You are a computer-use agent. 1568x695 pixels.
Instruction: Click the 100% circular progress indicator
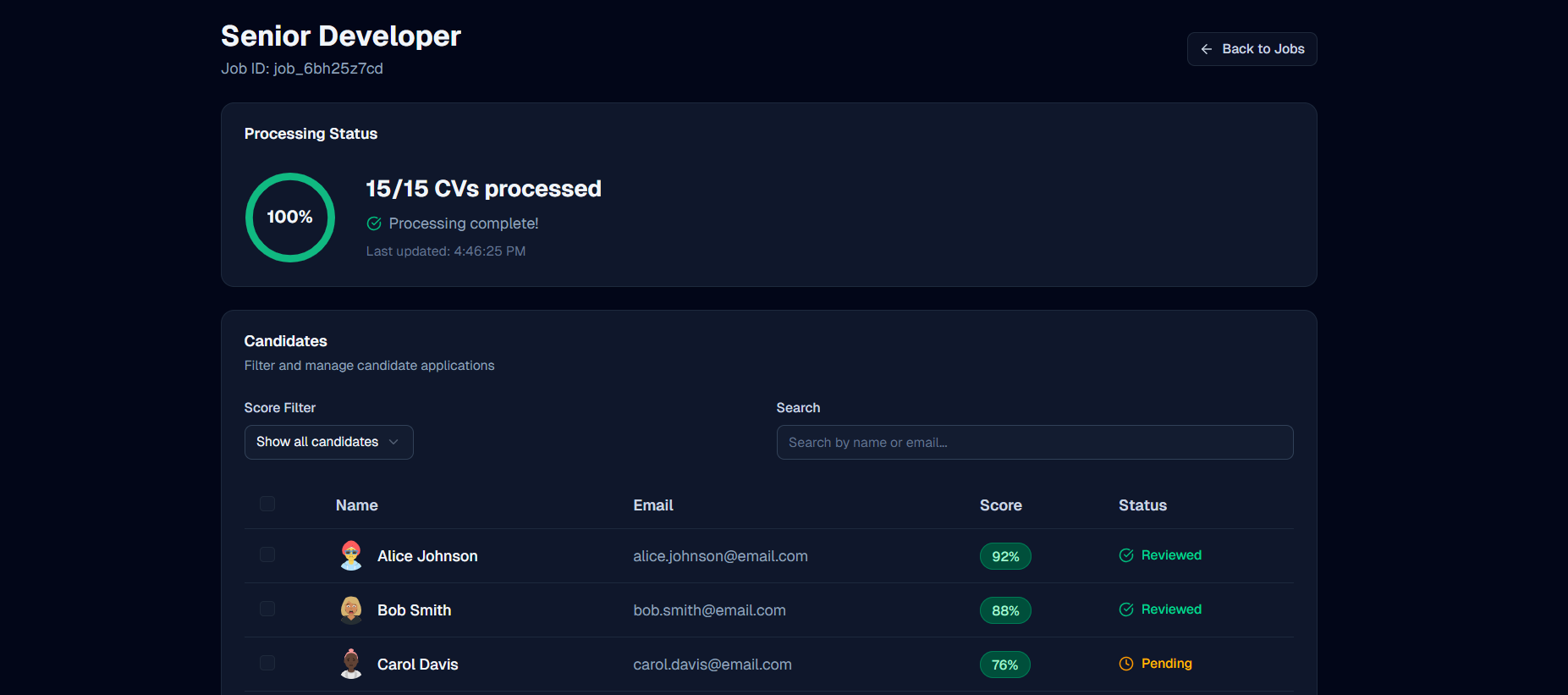point(290,218)
